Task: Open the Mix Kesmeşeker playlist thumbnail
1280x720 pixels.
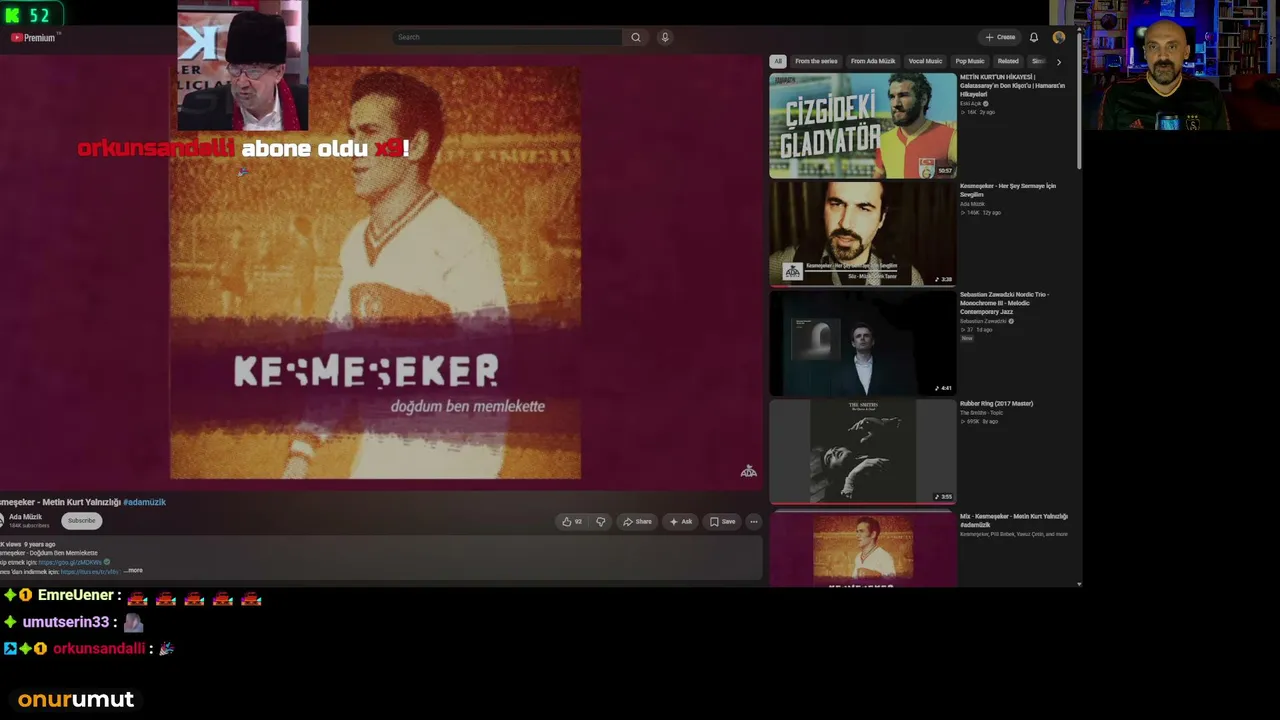Action: point(862,549)
